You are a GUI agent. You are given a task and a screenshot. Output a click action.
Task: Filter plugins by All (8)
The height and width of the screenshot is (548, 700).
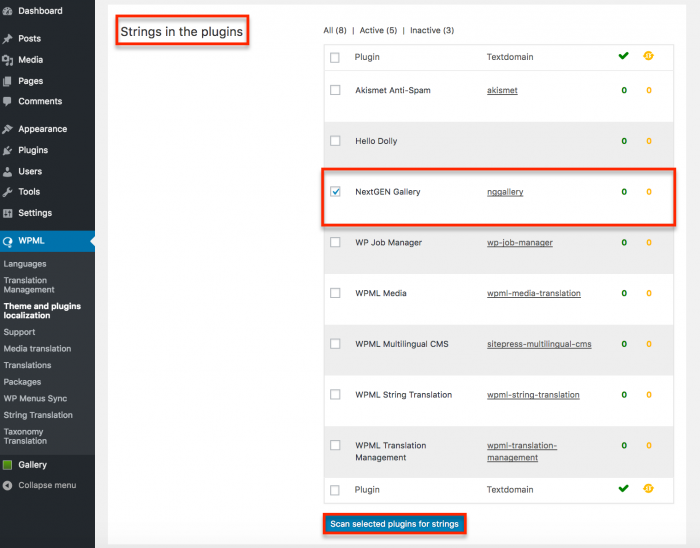[x=335, y=30]
